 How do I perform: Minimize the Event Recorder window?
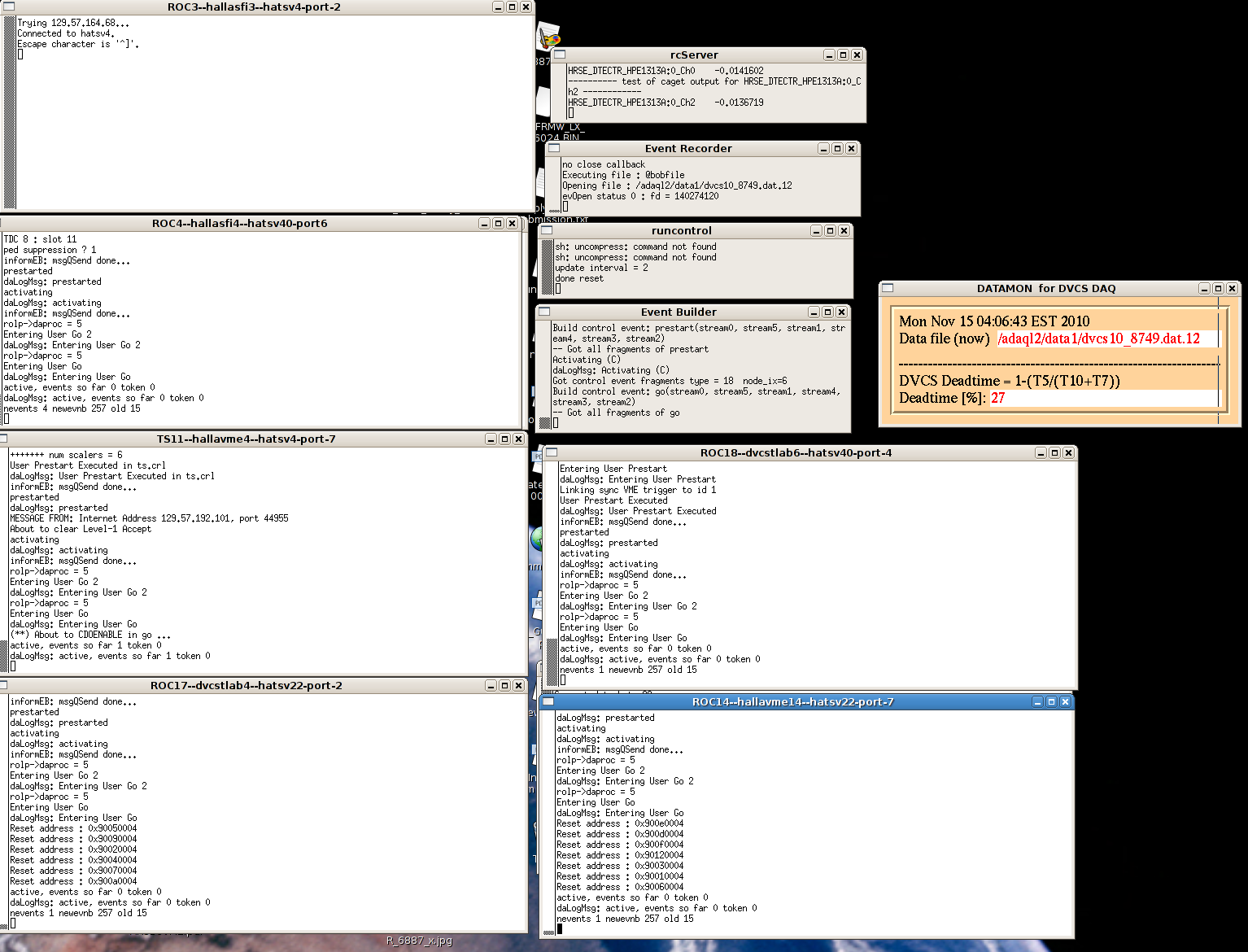click(823, 148)
